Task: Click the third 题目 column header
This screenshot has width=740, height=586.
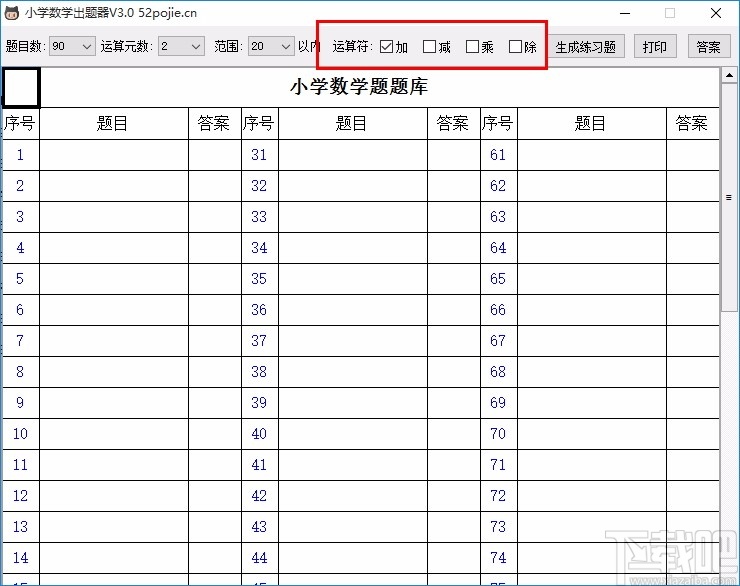Action: pos(592,124)
